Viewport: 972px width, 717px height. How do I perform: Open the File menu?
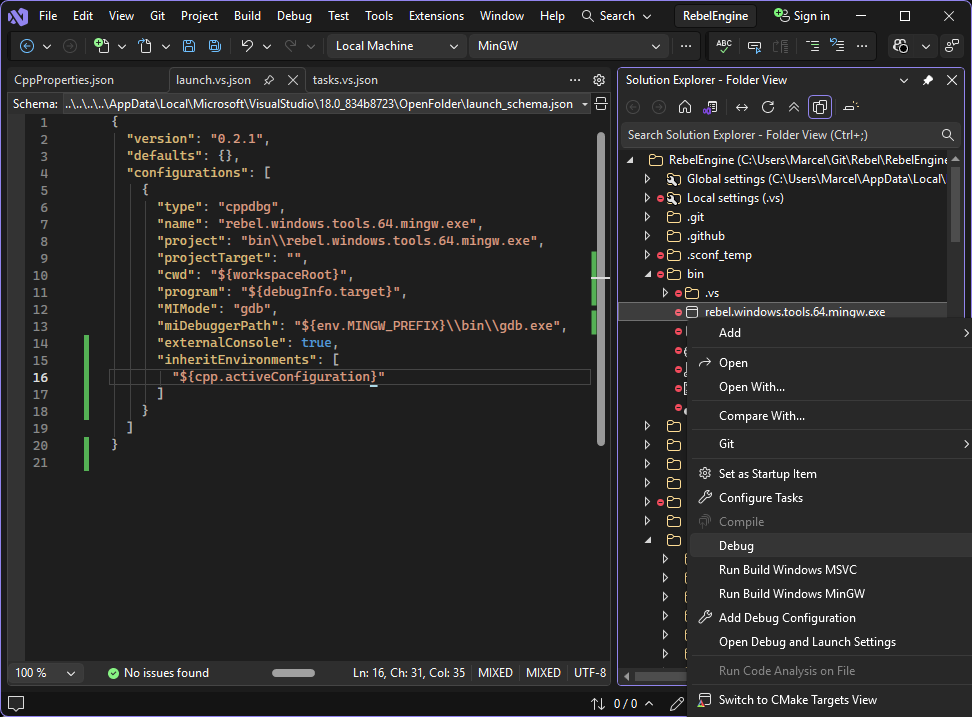click(x=48, y=16)
